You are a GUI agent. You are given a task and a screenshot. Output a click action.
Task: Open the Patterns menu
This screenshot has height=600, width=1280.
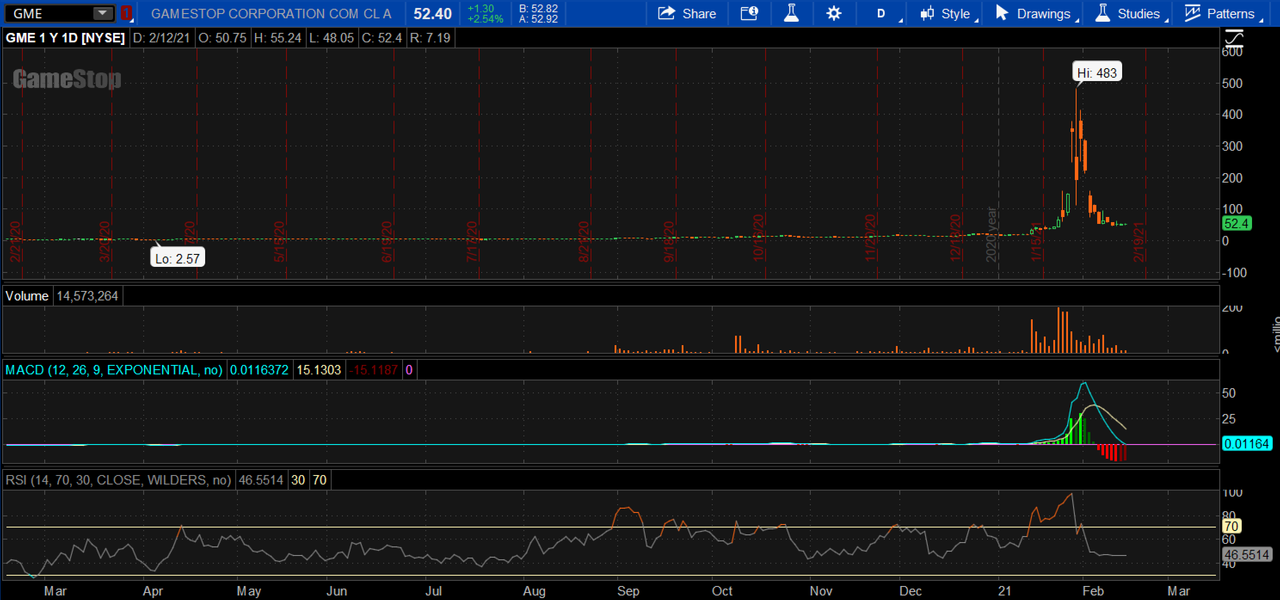pyautogui.click(x=1221, y=13)
